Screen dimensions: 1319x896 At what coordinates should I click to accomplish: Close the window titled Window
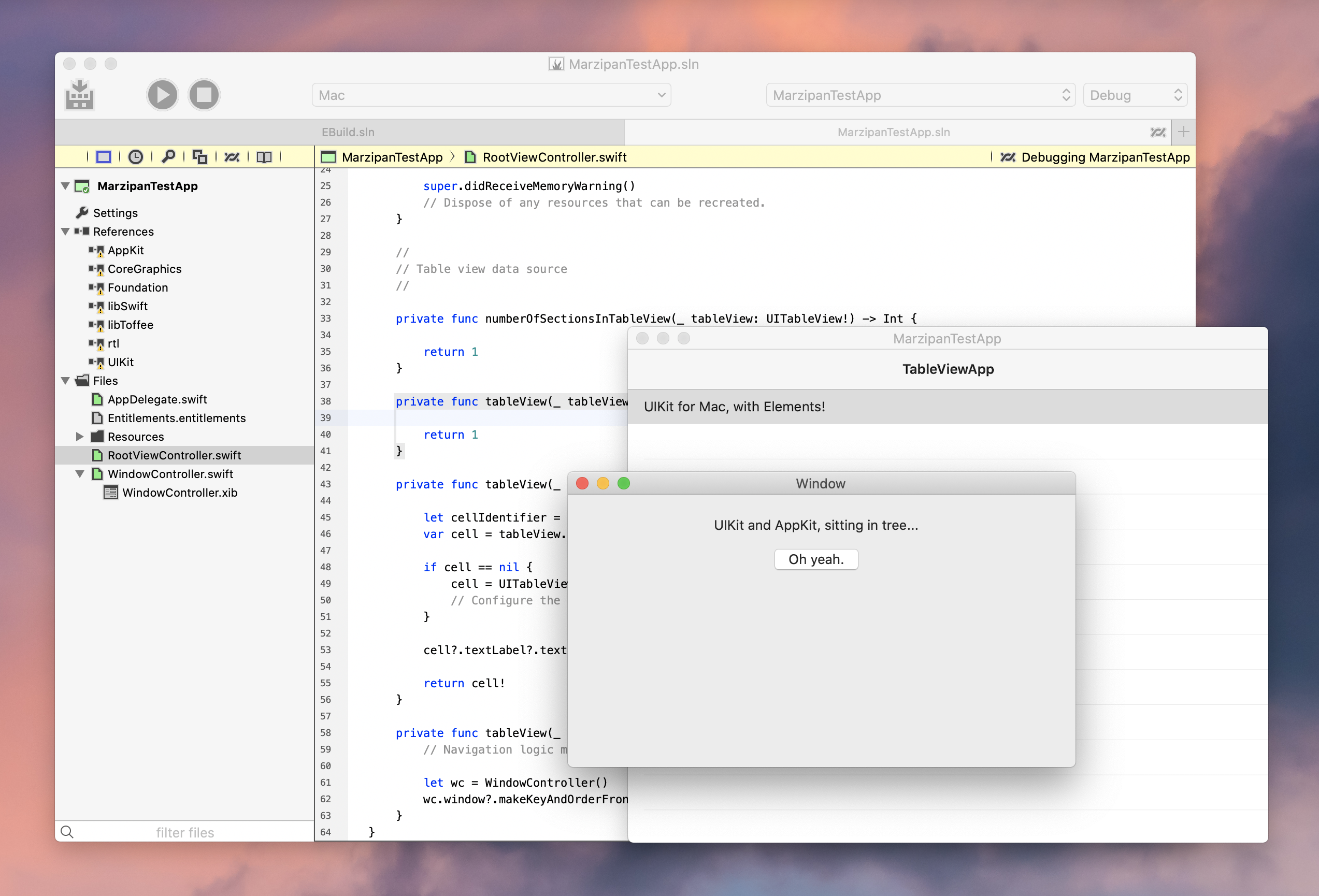pyautogui.click(x=582, y=483)
